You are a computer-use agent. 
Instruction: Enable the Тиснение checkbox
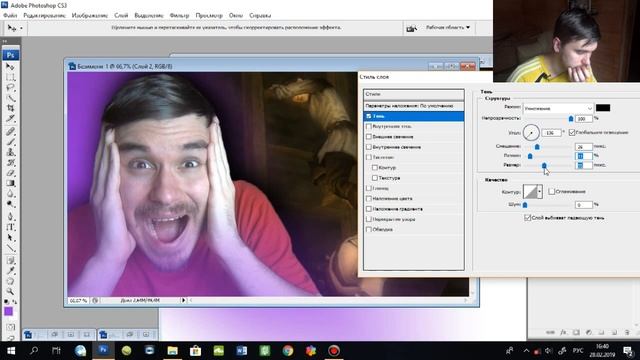(x=369, y=157)
